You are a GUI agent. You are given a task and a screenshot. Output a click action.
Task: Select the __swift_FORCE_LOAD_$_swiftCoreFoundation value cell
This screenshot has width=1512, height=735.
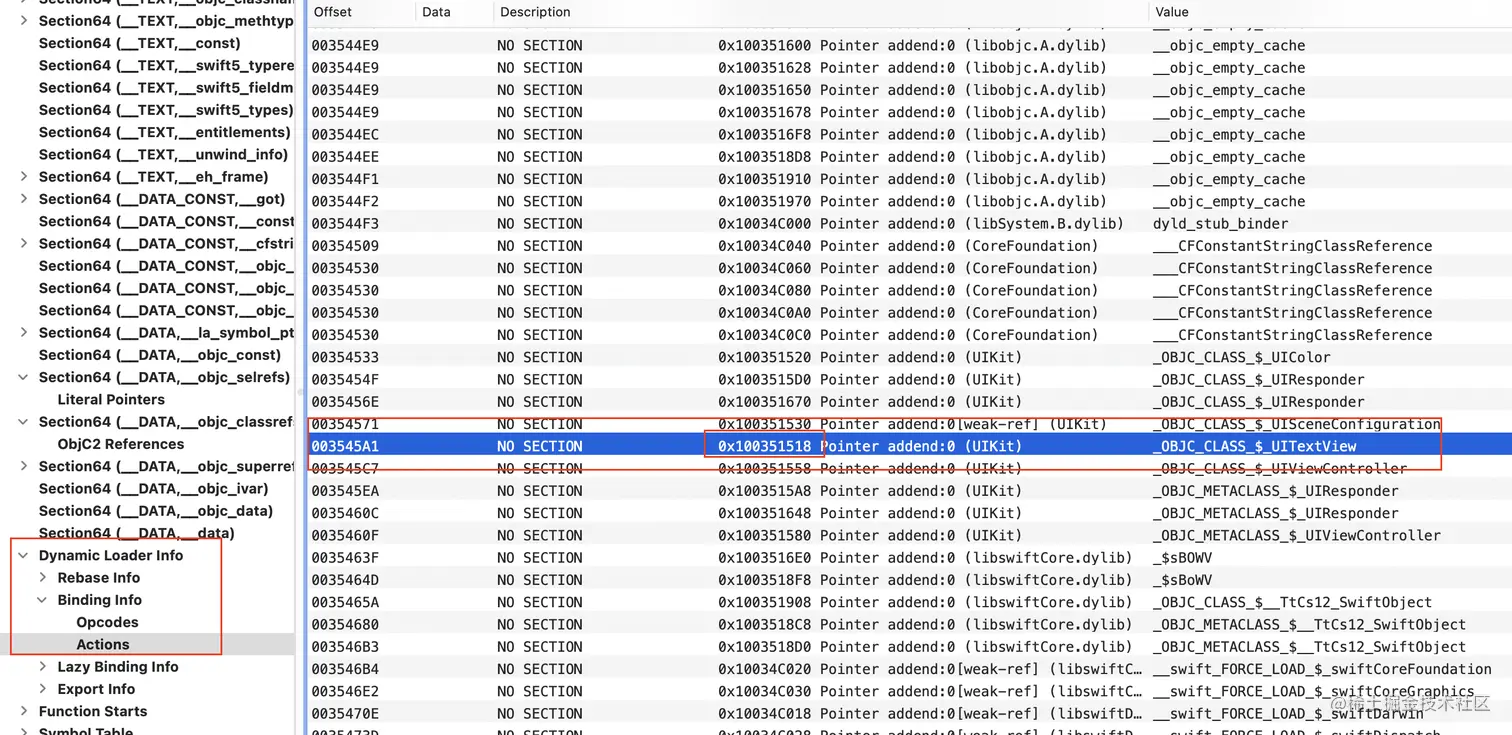1322,669
